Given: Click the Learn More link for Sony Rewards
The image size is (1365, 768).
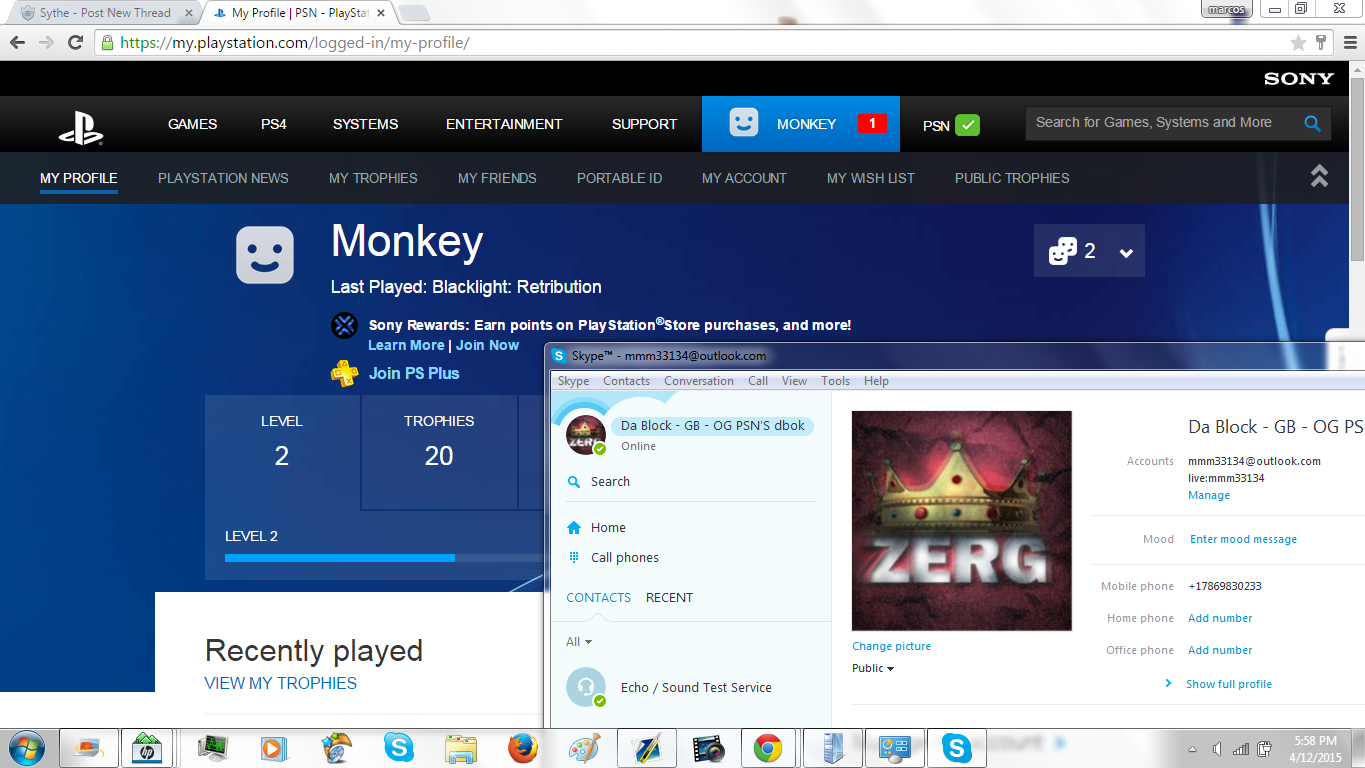Looking at the screenshot, I should pyautogui.click(x=406, y=345).
